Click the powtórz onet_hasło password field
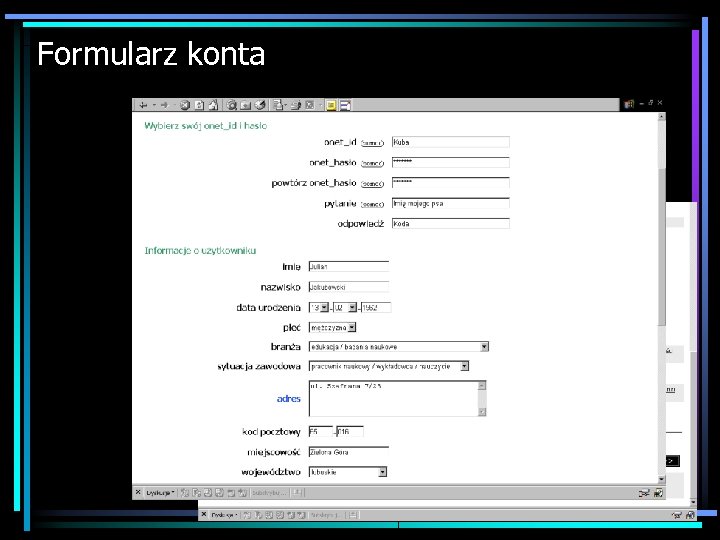720x540 pixels. point(450,182)
